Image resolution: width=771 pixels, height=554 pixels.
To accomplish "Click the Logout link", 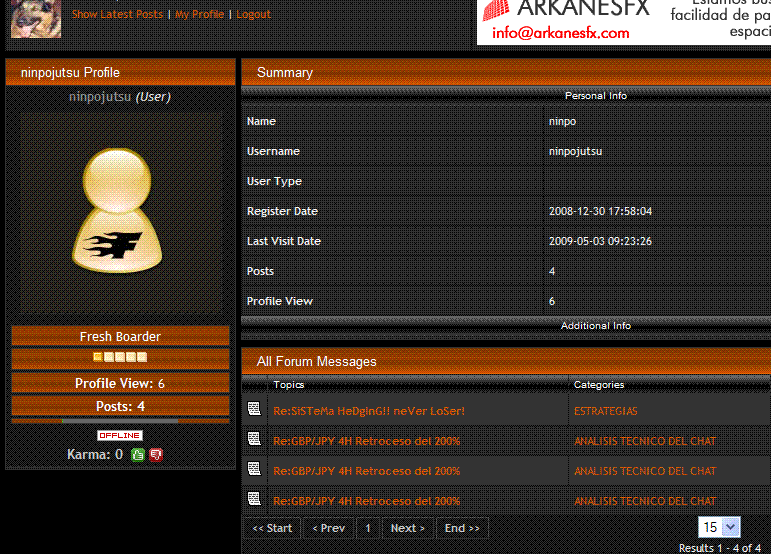I will pyautogui.click(x=253, y=15).
